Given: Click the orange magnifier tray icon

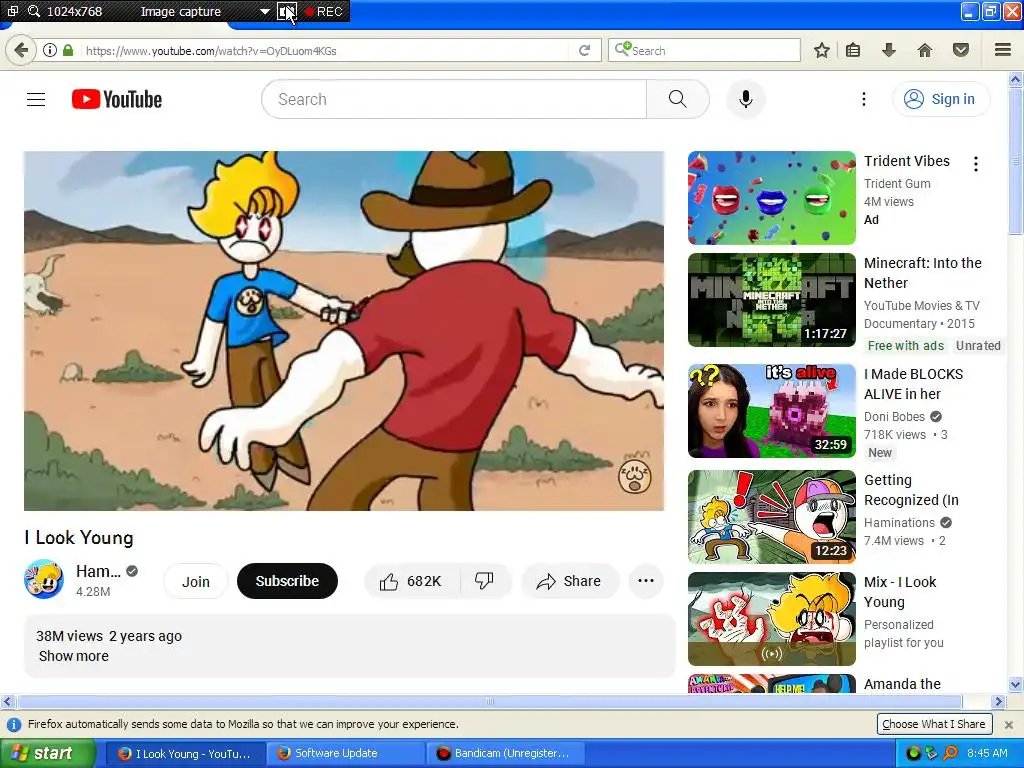Looking at the screenshot, I should [x=950, y=754].
